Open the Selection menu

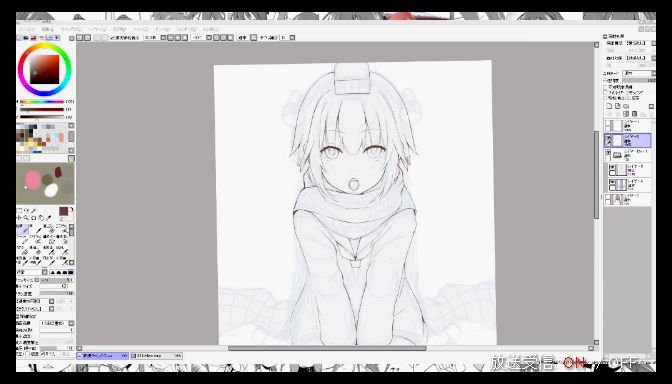[119, 30]
